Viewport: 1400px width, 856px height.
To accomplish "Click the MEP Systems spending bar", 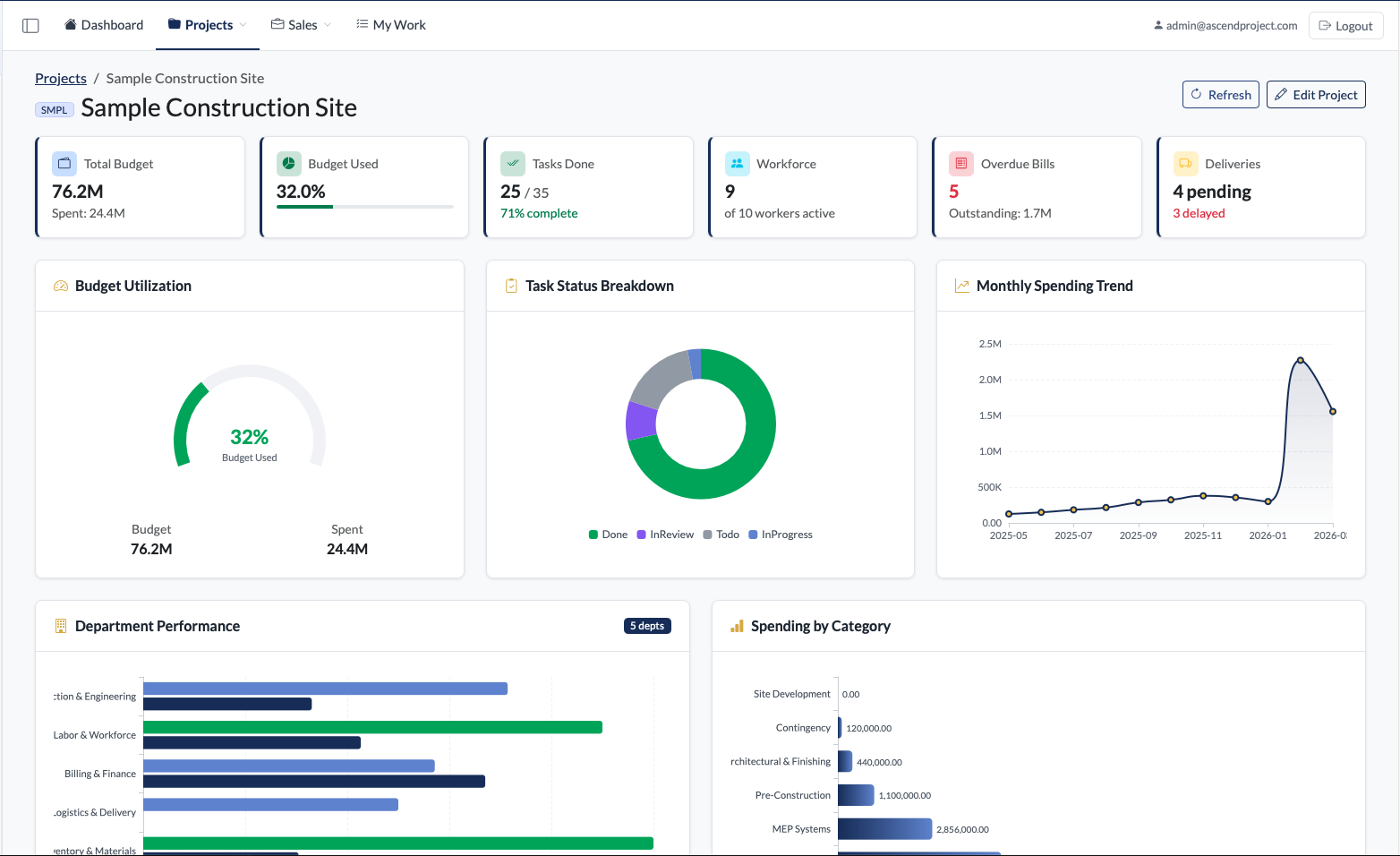I will click(885, 829).
